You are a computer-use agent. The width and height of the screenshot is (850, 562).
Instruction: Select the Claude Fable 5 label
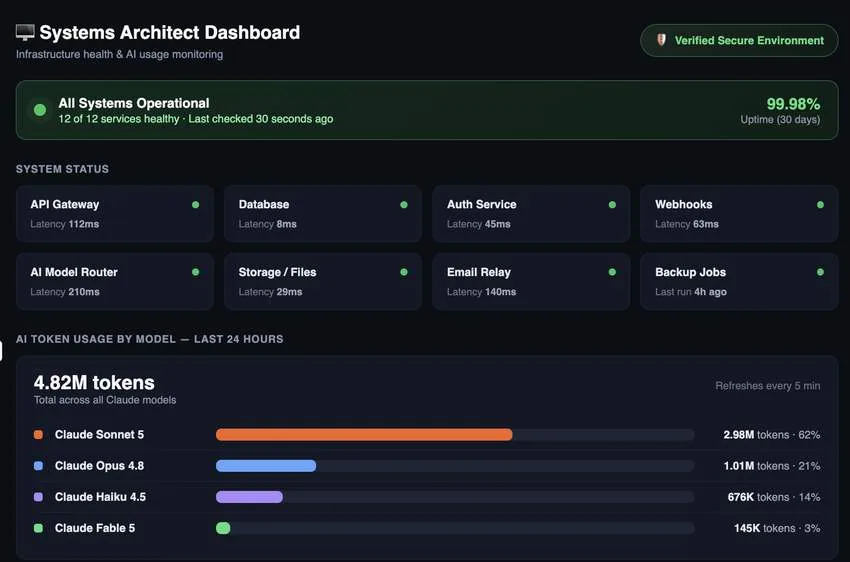tap(95, 528)
